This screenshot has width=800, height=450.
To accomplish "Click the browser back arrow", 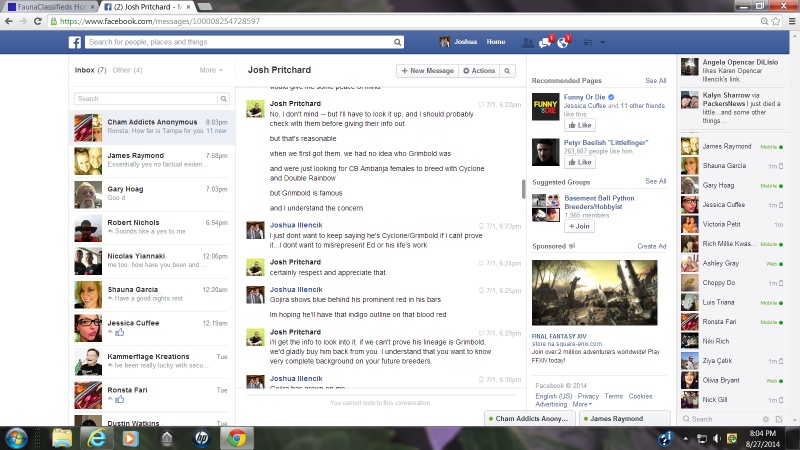I will [x=9, y=21].
